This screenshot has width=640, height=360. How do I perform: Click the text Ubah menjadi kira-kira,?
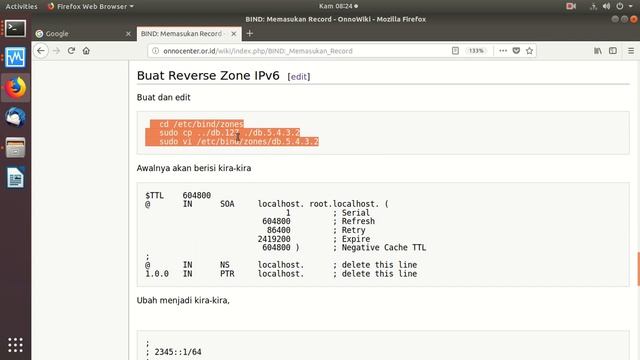(183, 300)
